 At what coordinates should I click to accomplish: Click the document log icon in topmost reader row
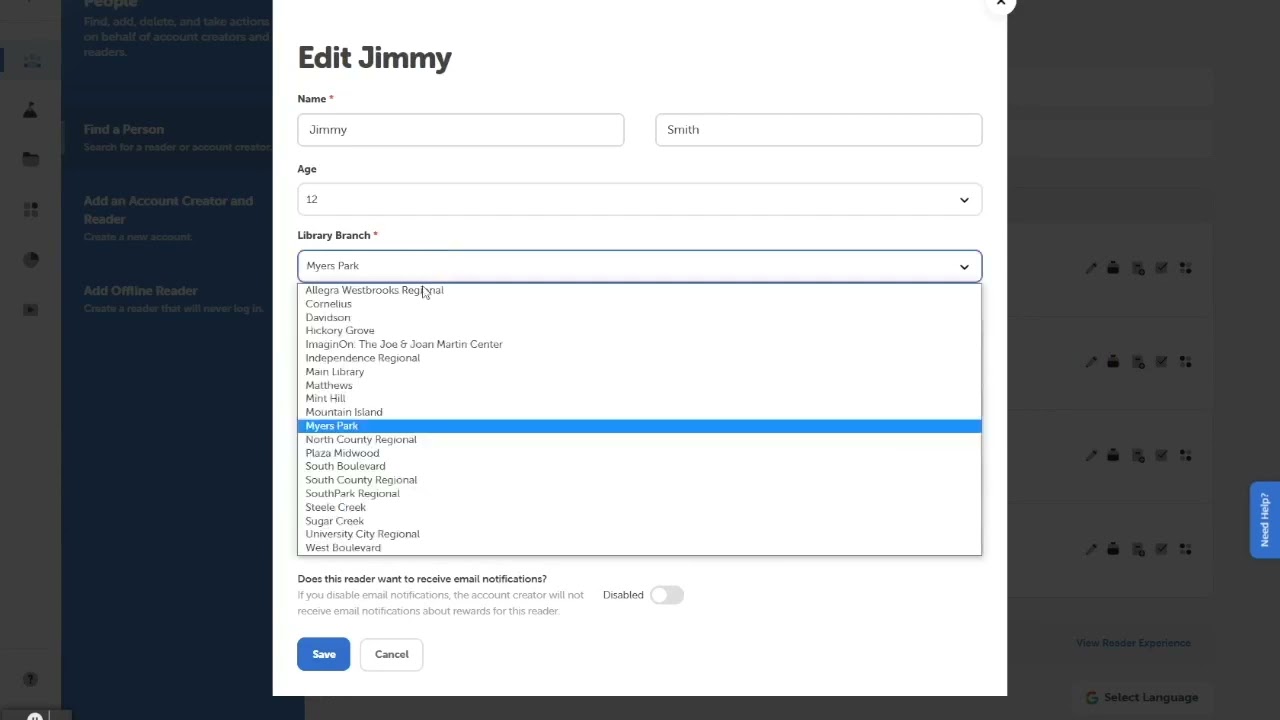[x=1138, y=268]
